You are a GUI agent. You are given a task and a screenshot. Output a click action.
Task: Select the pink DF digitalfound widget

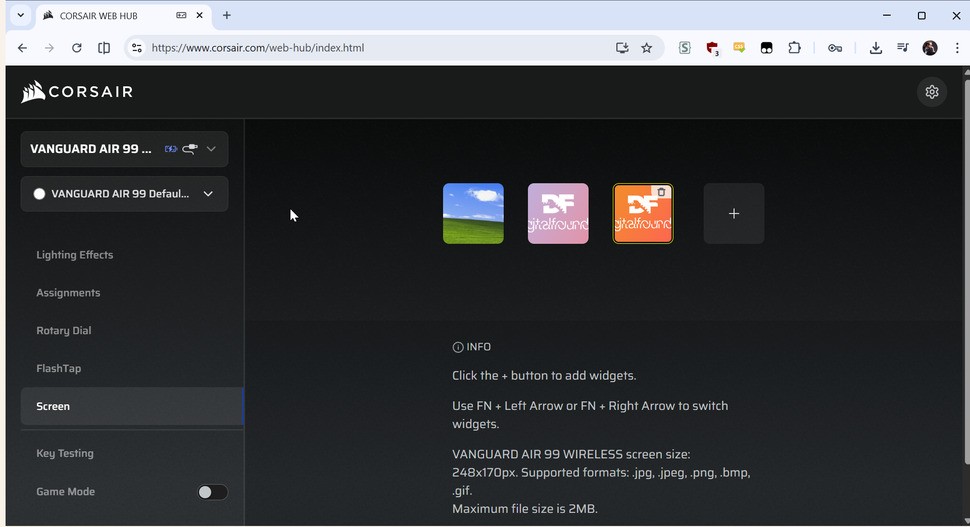[558, 213]
